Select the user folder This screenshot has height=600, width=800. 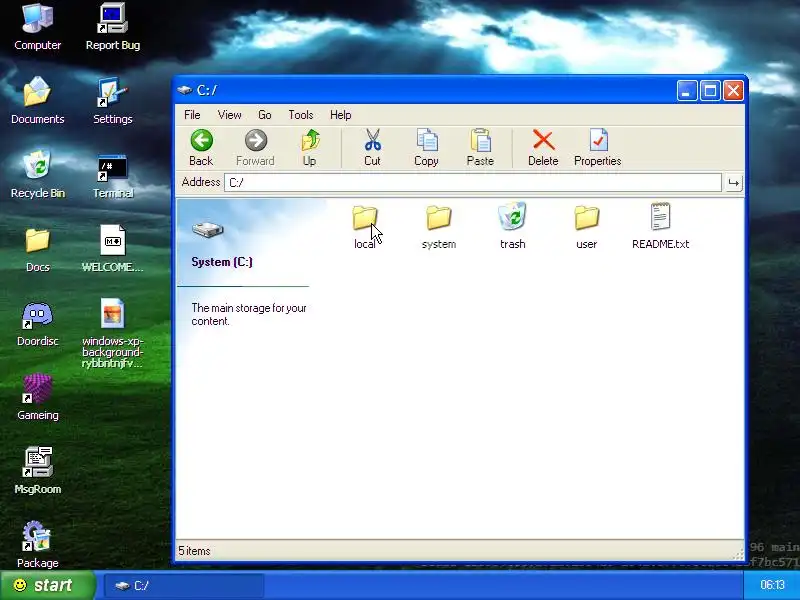pos(587,227)
